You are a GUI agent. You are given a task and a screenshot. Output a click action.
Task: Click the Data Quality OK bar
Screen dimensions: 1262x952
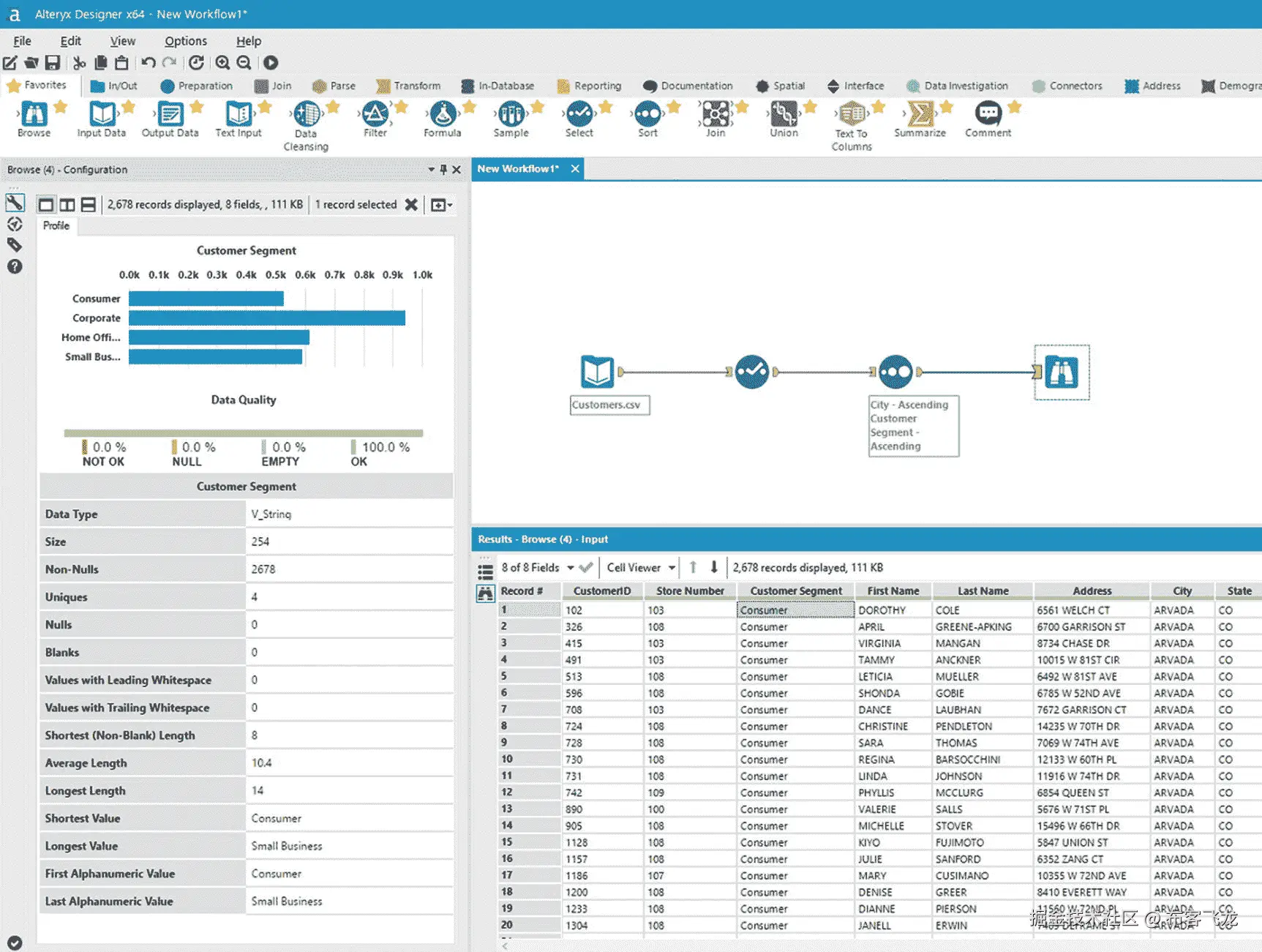tap(244, 433)
